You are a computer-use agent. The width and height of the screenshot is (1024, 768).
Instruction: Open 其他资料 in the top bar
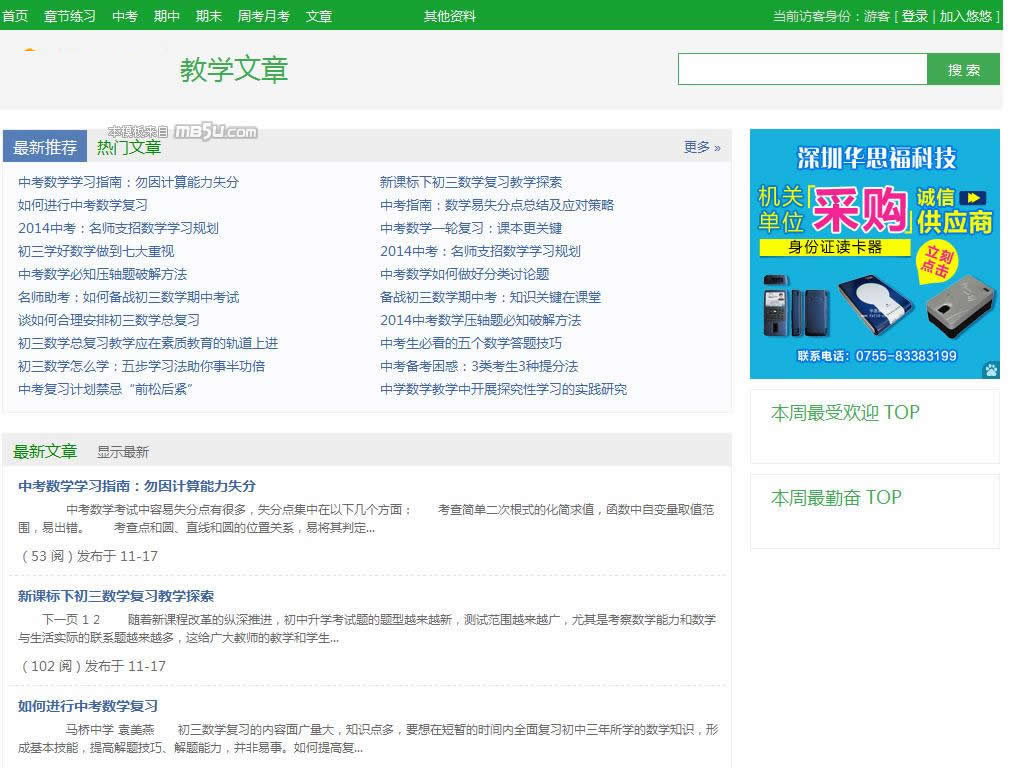pyautogui.click(x=449, y=16)
